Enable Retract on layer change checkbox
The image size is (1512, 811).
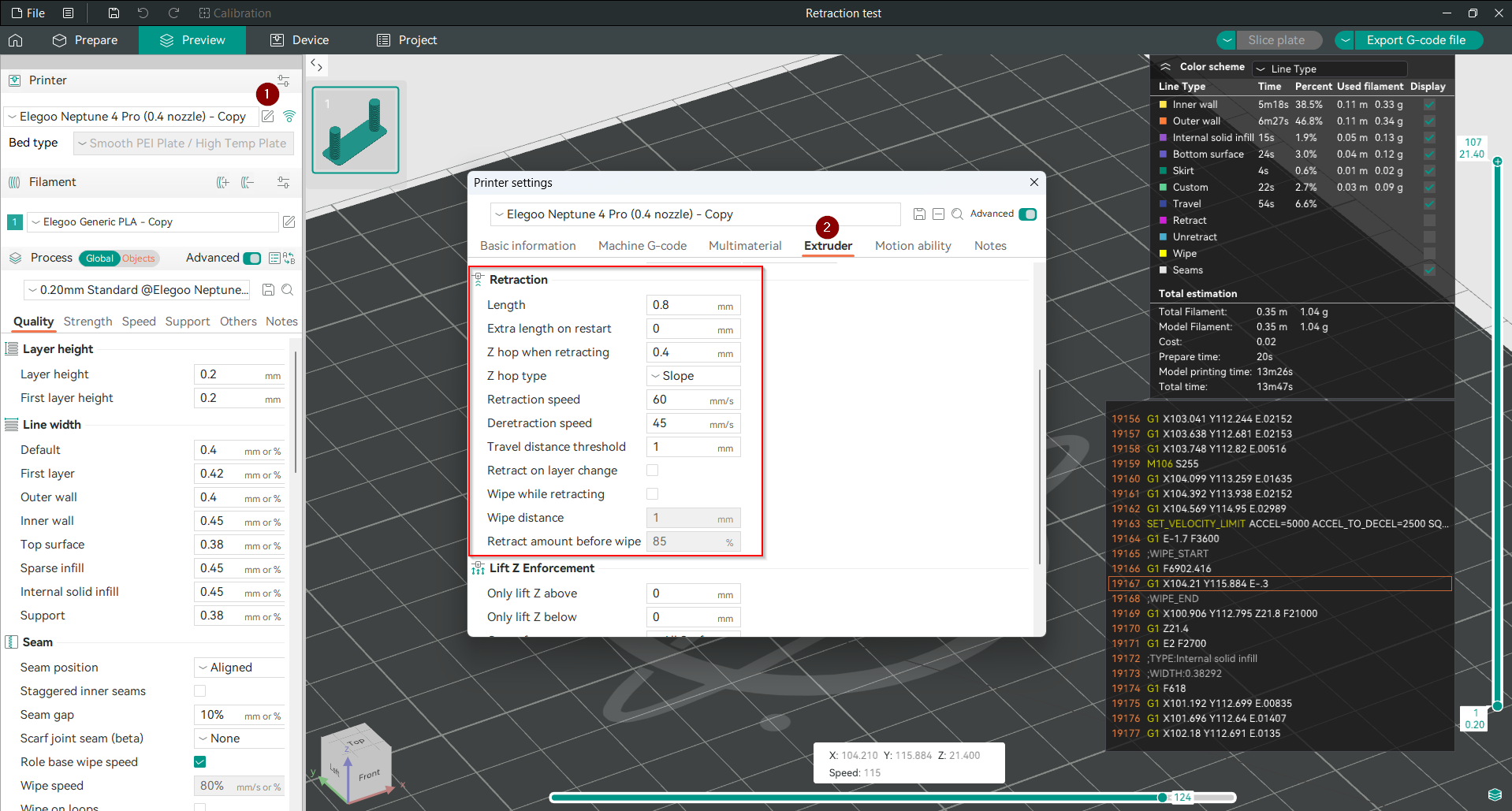652,470
